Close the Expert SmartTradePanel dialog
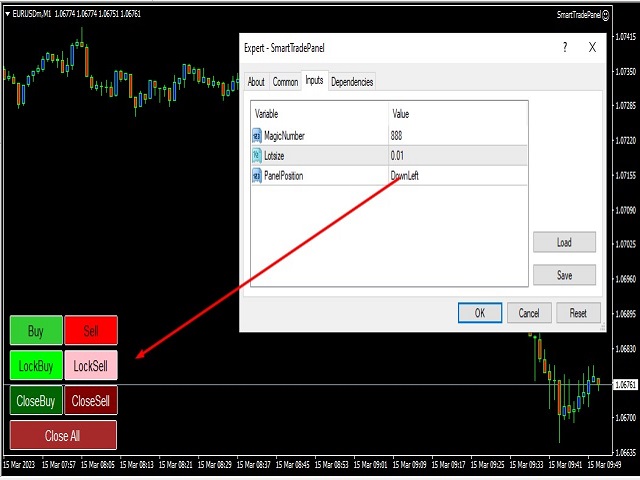 [x=592, y=47]
